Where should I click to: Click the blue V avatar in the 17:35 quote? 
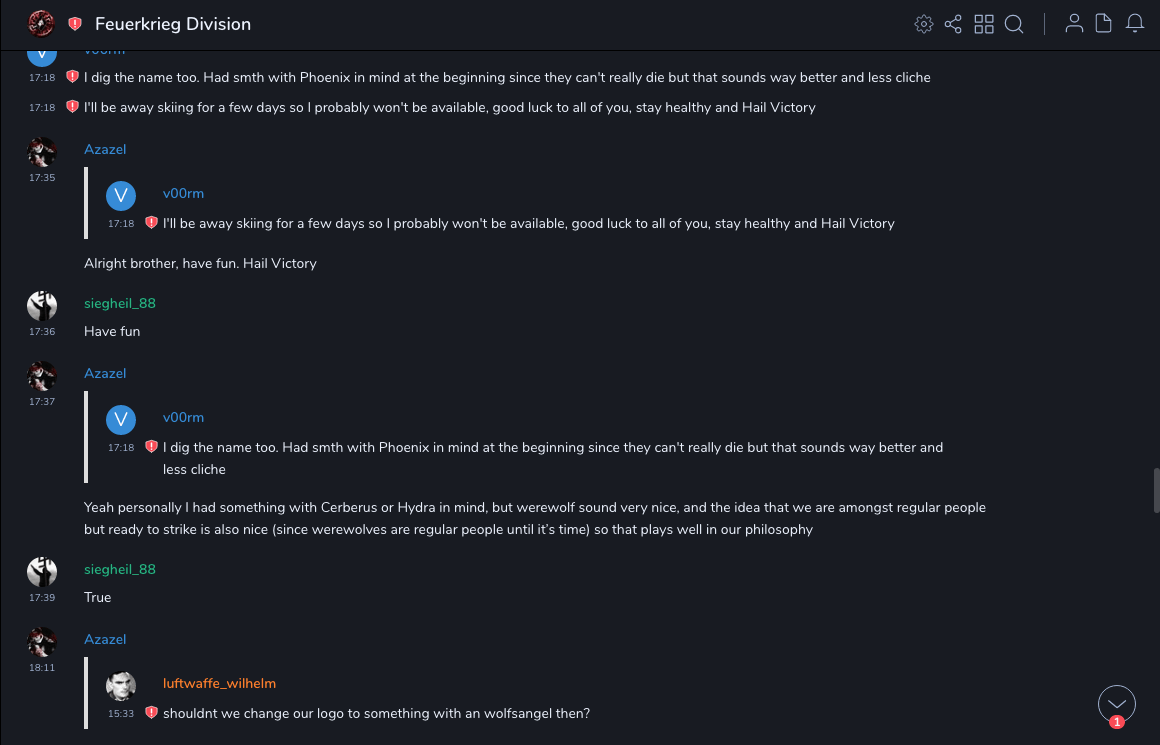point(121,194)
